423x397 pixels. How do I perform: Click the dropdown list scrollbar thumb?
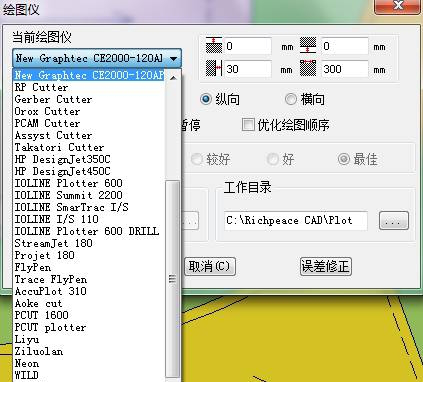point(172,279)
